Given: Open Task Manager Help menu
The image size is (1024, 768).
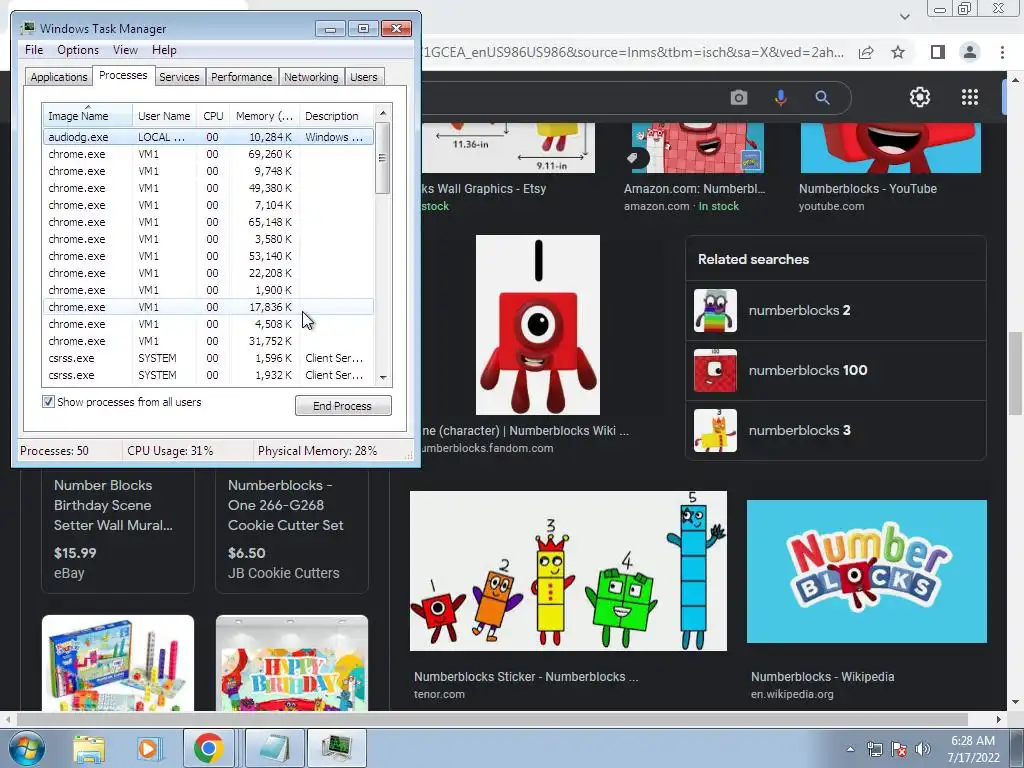Looking at the screenshot, I should pyautogui.click(x=164, y=50).
